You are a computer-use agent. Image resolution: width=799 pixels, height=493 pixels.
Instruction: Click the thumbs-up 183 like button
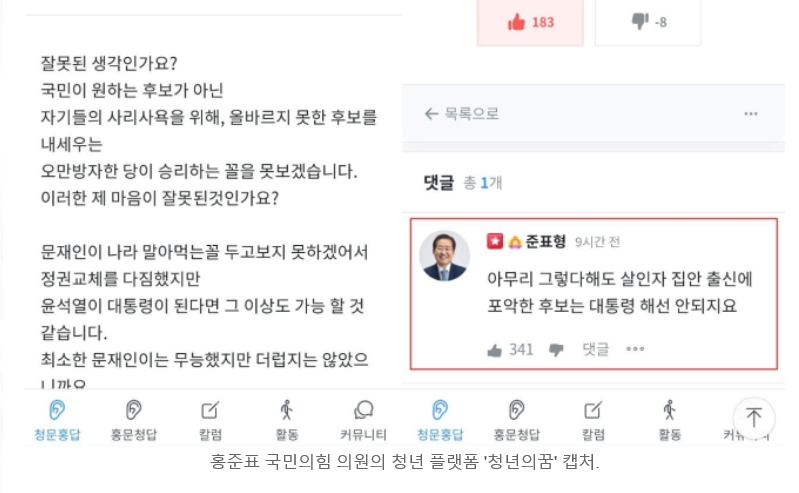pyautogui.click(x=530, y=22)
